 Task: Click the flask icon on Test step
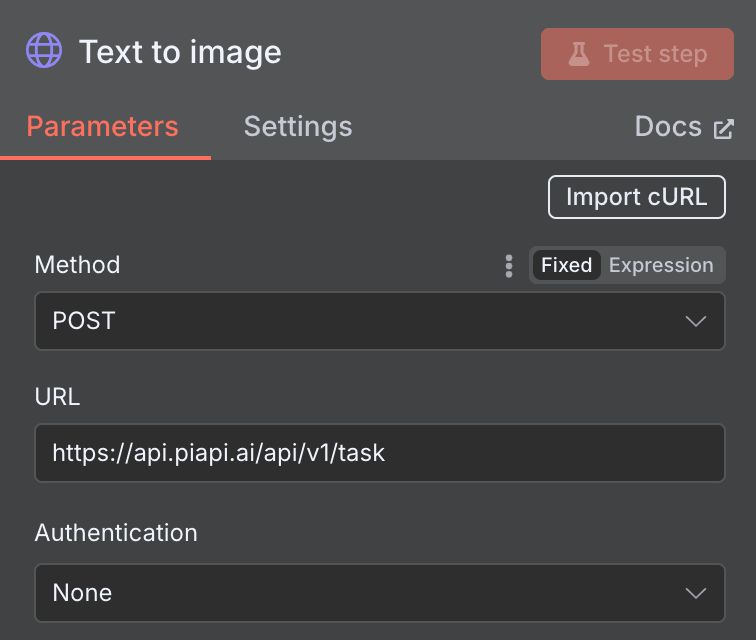[579, 54]
